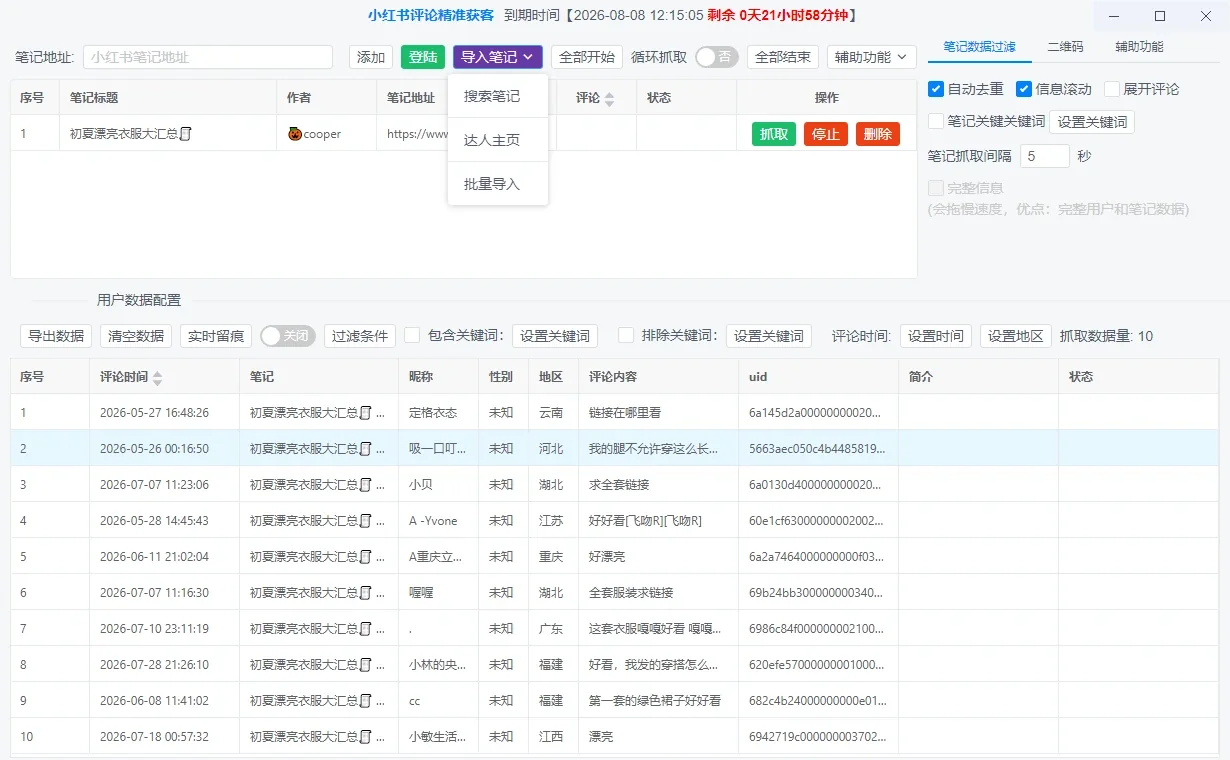Toggle the 实时留痕 关闭 switch
The image size is (1230, 760).
pos(288,336)
